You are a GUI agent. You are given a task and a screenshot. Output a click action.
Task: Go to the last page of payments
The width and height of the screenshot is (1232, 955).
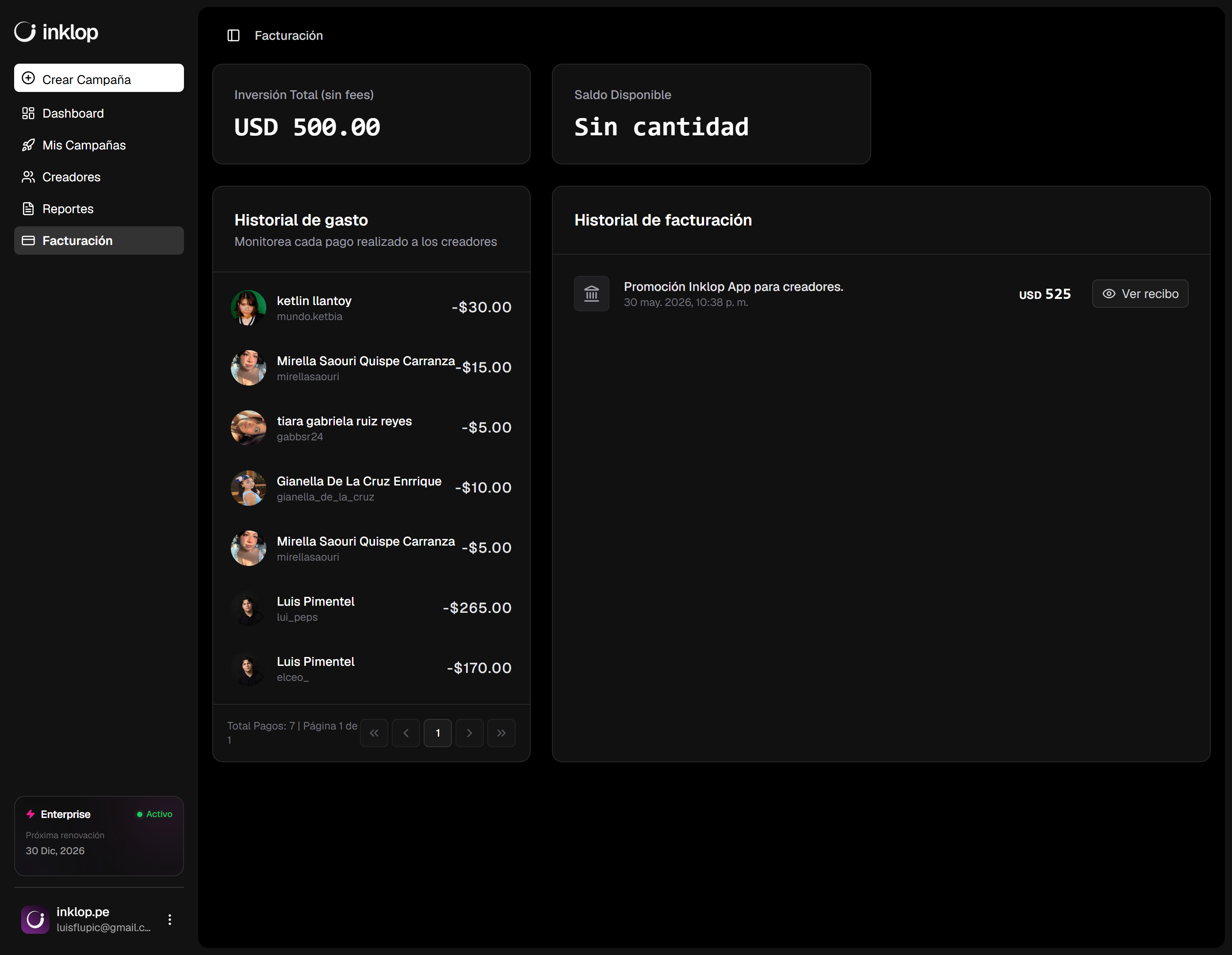(x=501, y=733)
